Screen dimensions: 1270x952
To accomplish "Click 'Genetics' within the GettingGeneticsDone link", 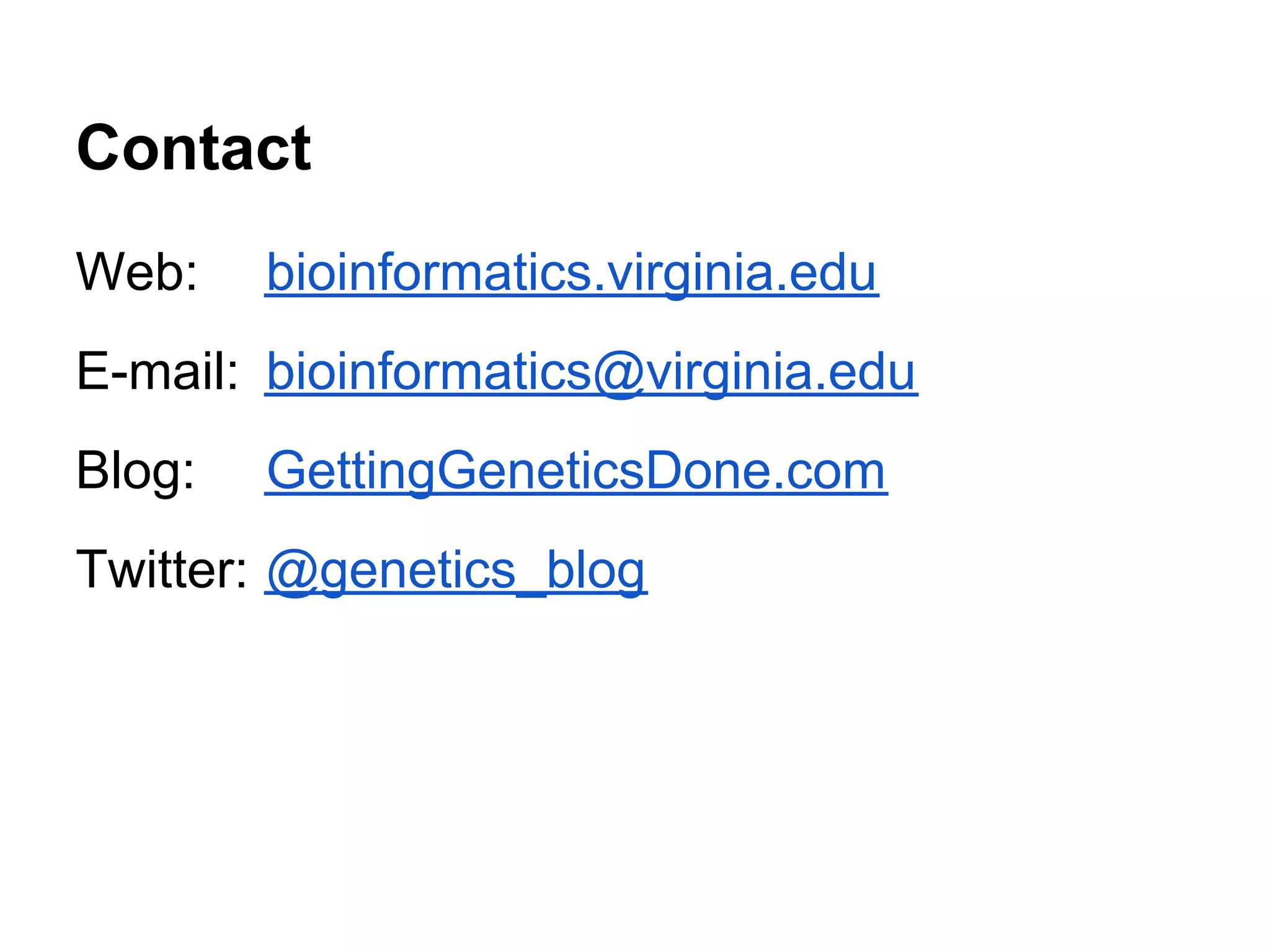I will point(541,471).
